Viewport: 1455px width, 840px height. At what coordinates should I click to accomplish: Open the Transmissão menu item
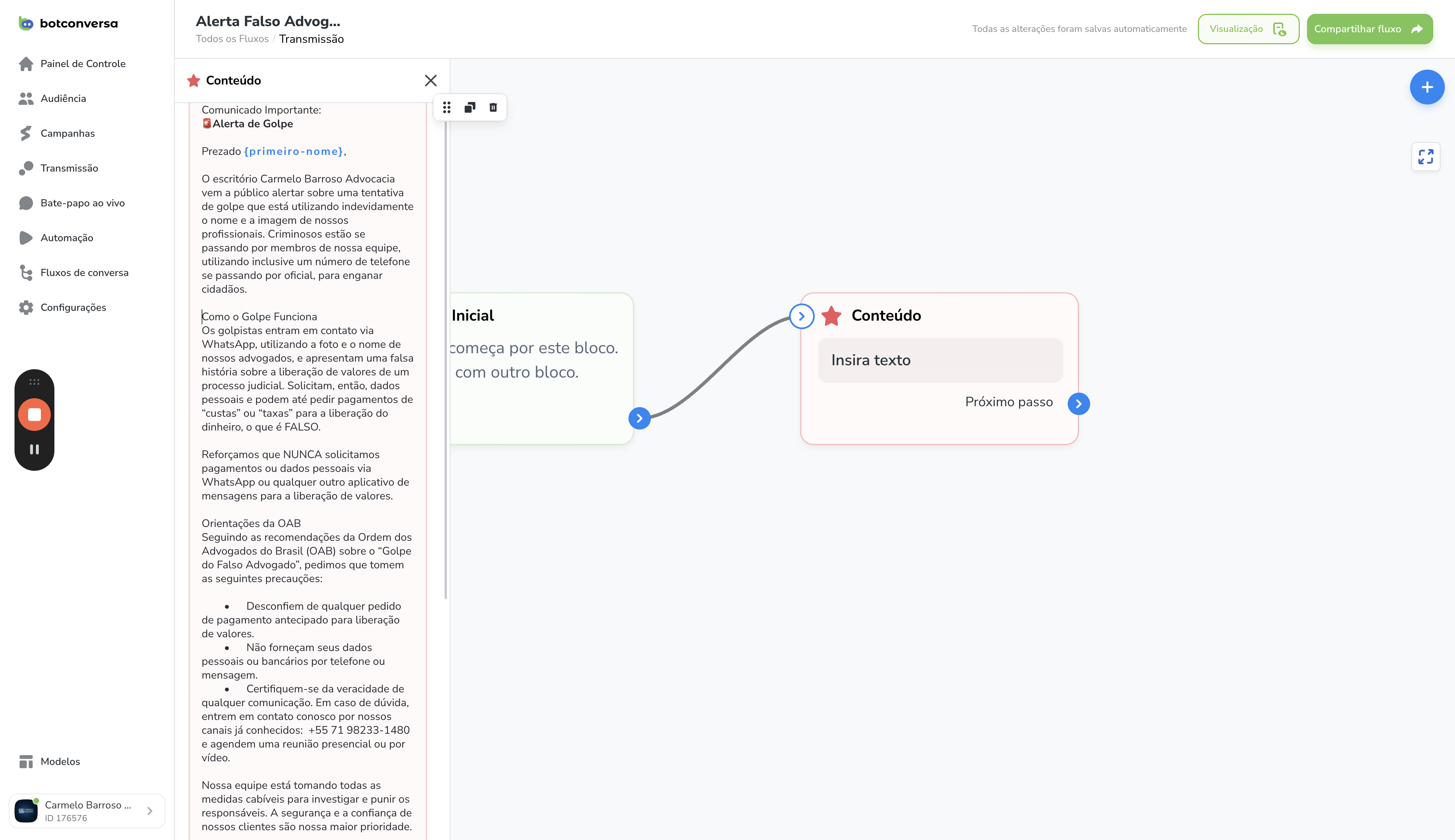point(69,168)
